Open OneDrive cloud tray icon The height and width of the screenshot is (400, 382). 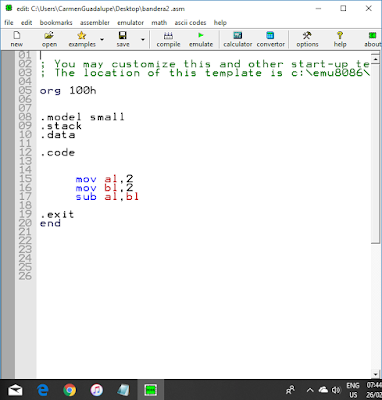click(x=323, y=390)
